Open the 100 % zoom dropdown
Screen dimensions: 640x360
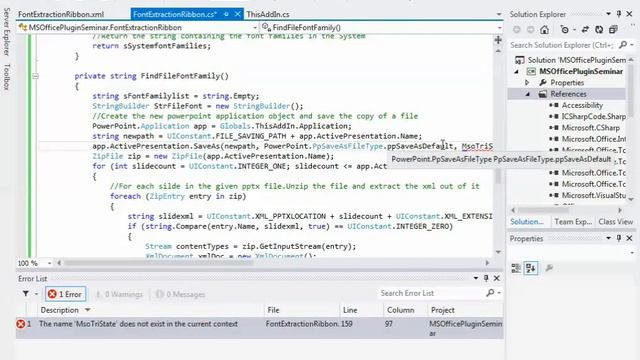49,263
